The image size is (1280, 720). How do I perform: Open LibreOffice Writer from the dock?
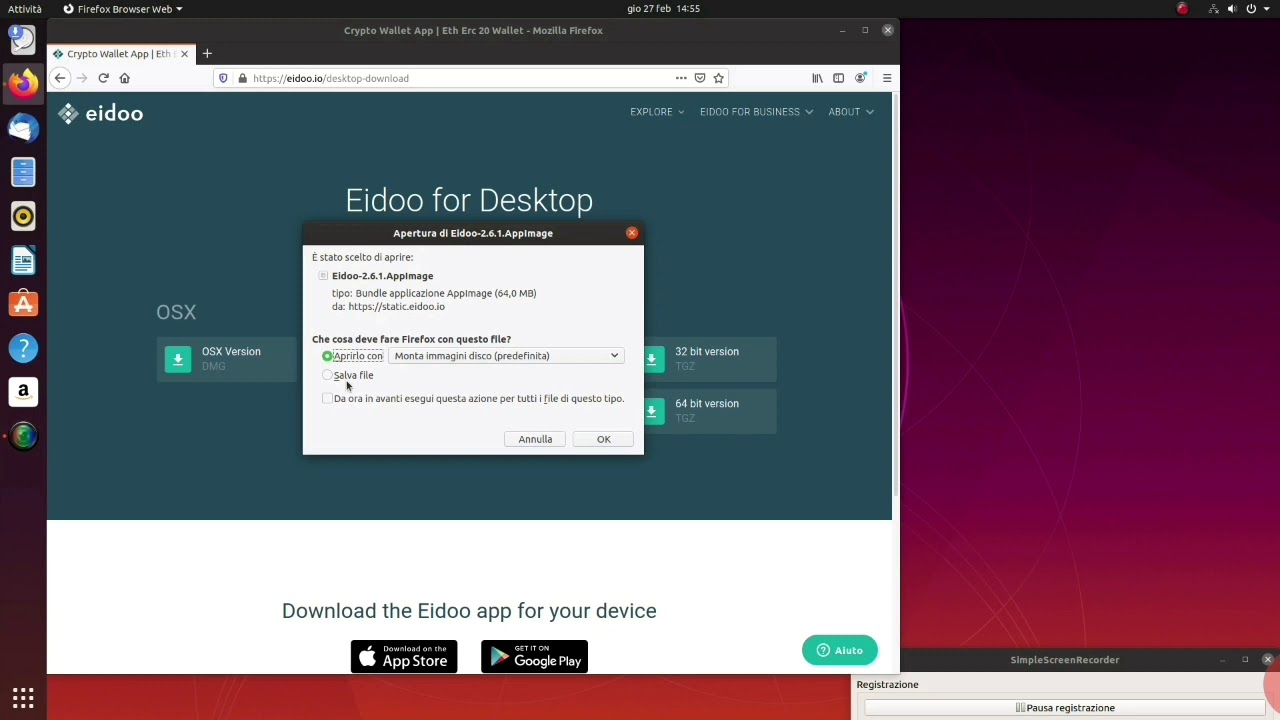point(23,260)
